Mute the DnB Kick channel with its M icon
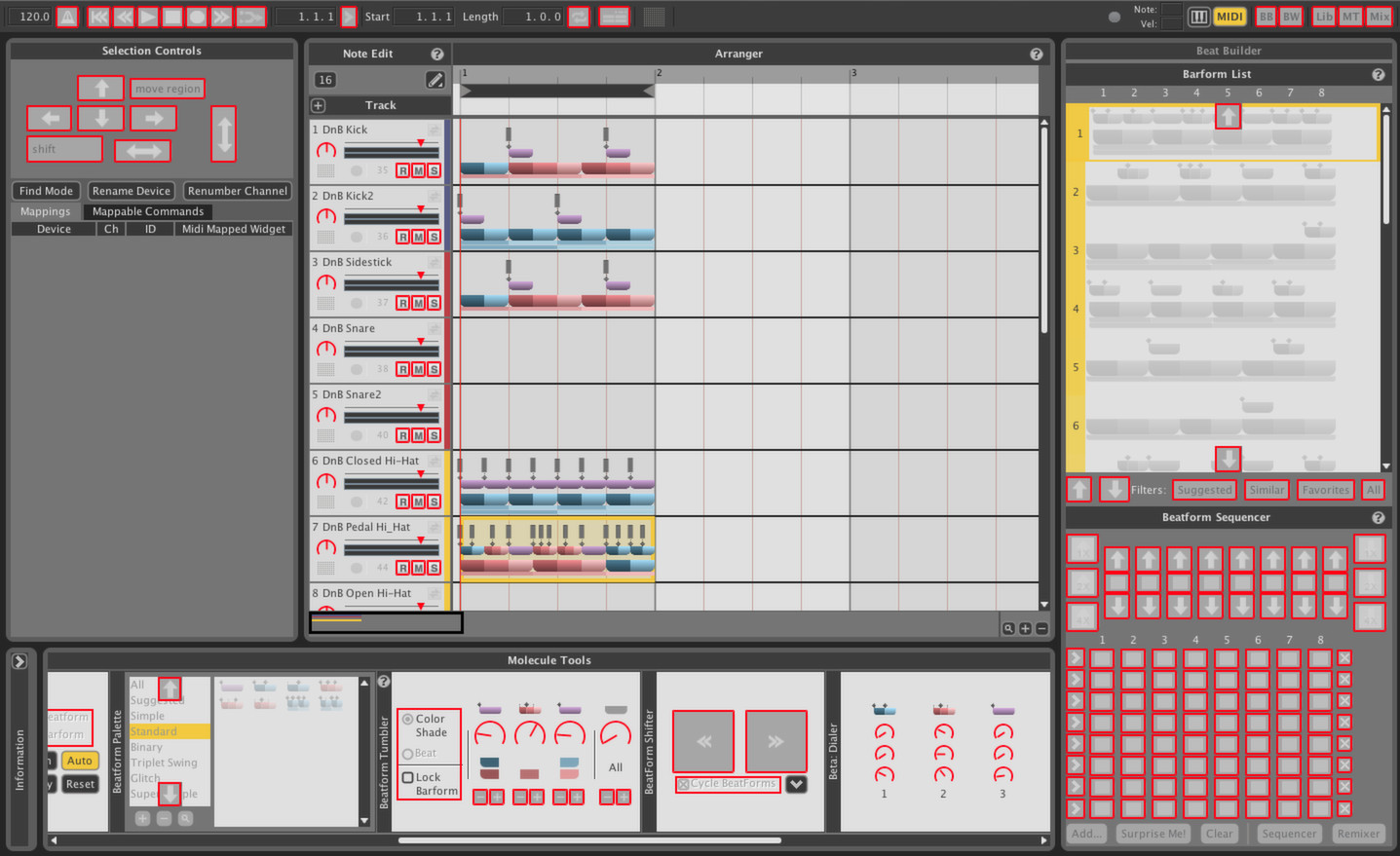The width and height of the screenshot is (1400, 856). pyautogui.click(x=420, y=169)
